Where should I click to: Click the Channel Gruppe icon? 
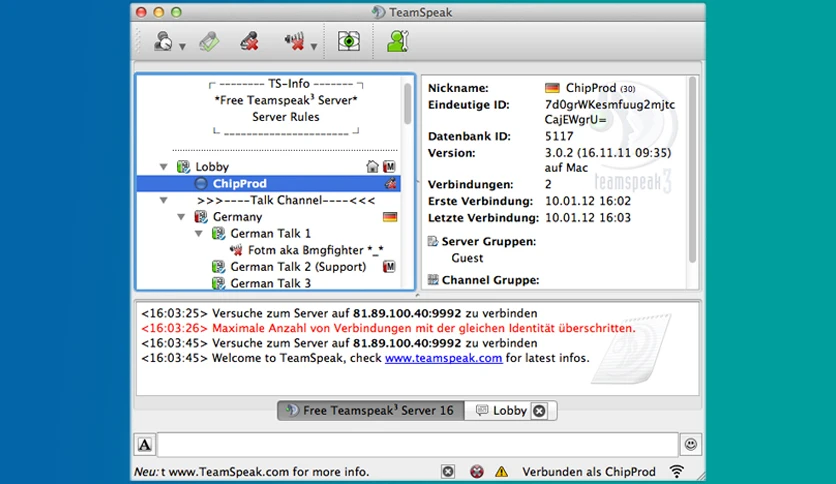[433, 280]
